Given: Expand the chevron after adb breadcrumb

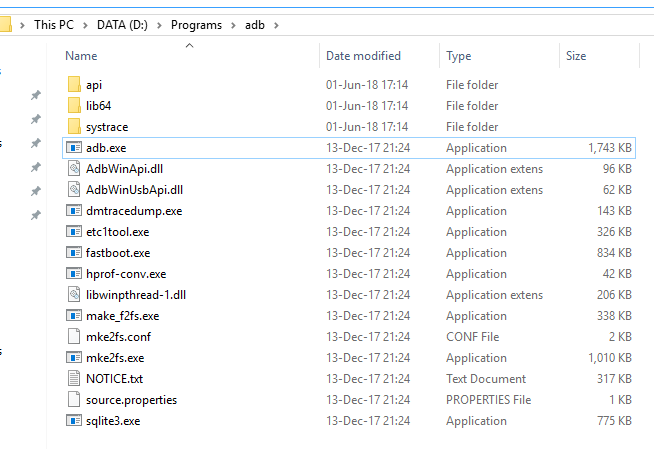Looking at the screenshot, I should tap(276, 25).
